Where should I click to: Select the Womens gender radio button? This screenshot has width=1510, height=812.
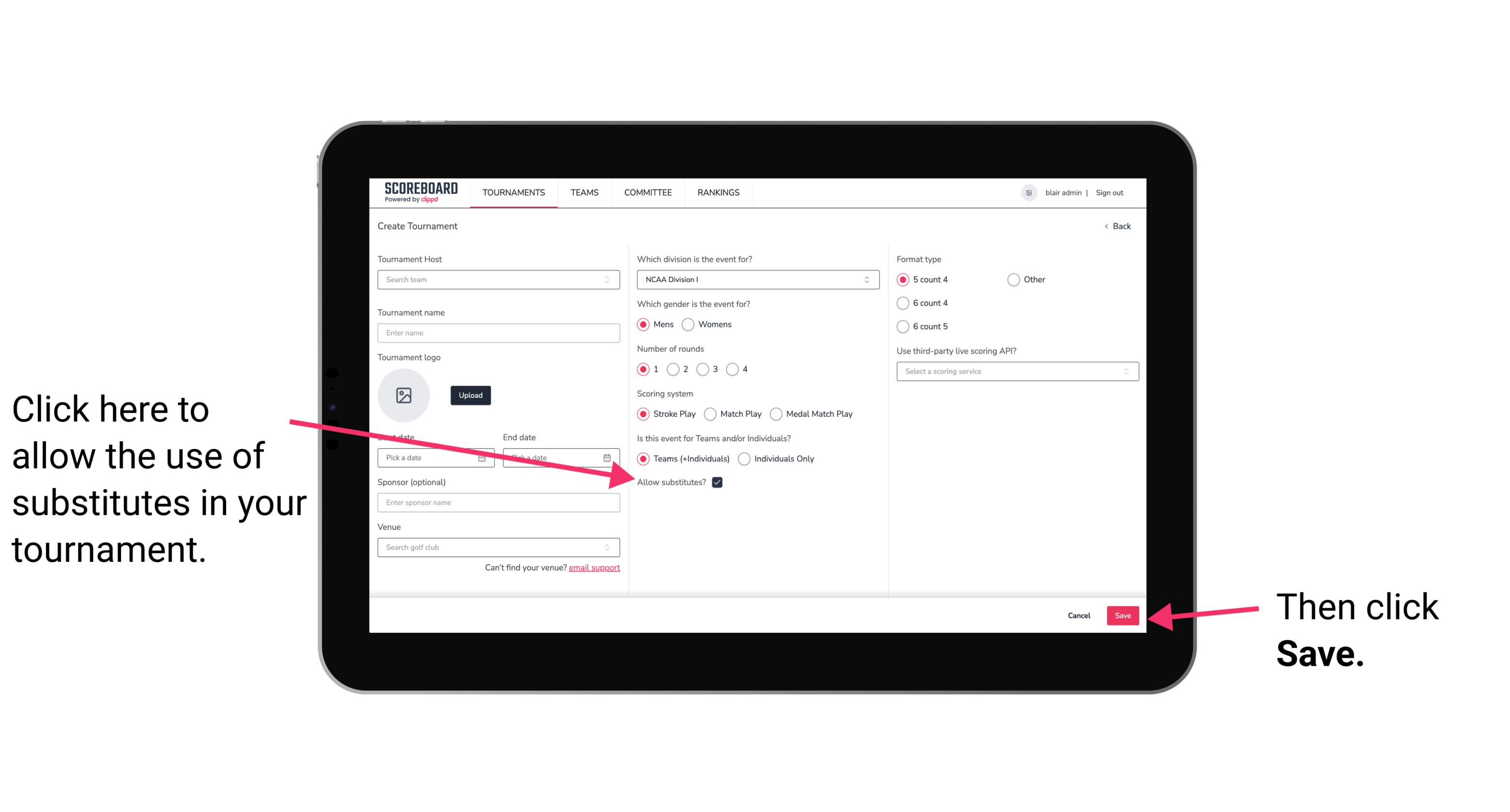pos(690,324)
